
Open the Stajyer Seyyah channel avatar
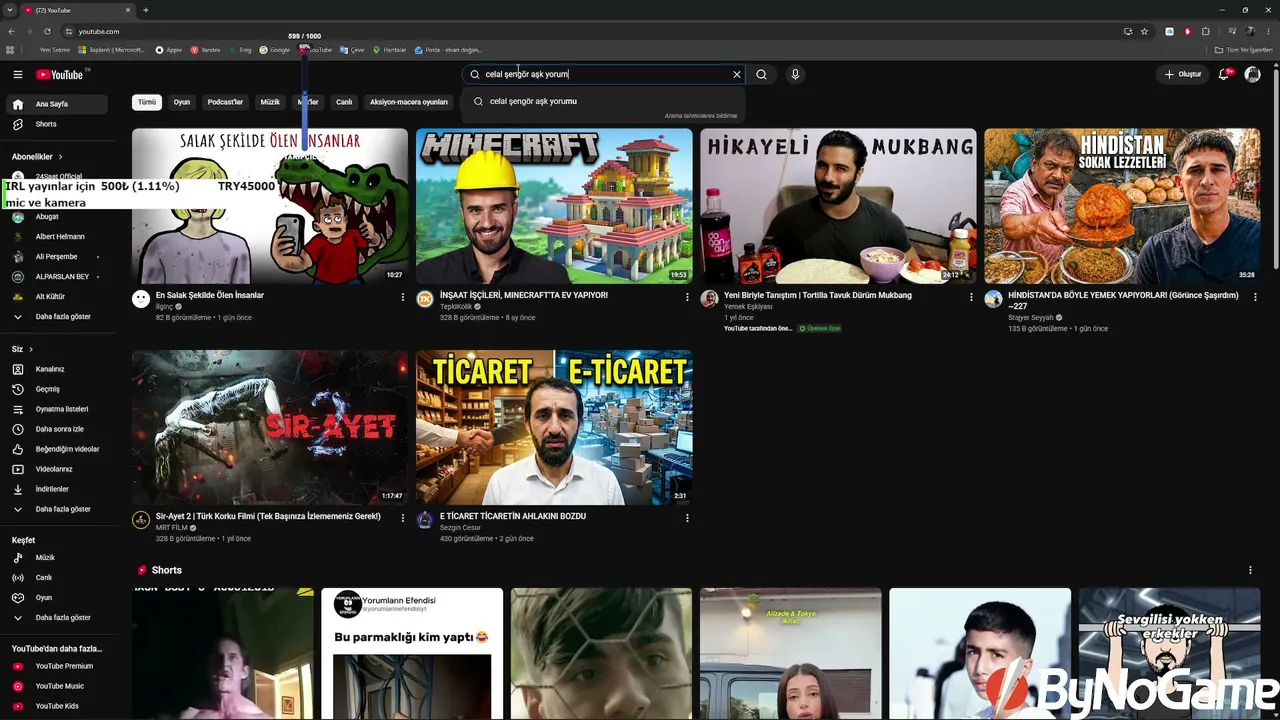click(993, 299)
